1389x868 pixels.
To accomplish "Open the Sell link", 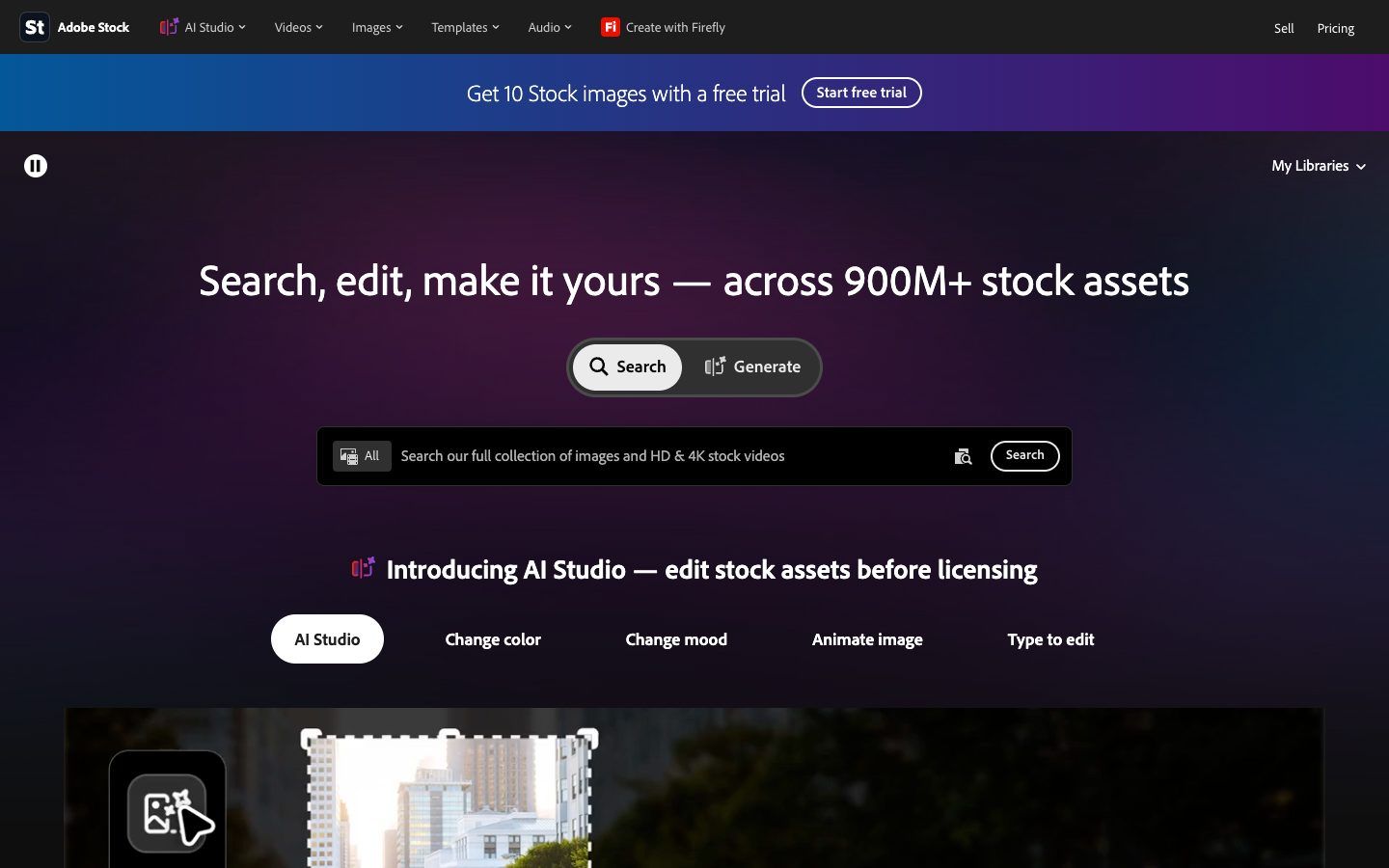I will click(x=1284, y=28).
